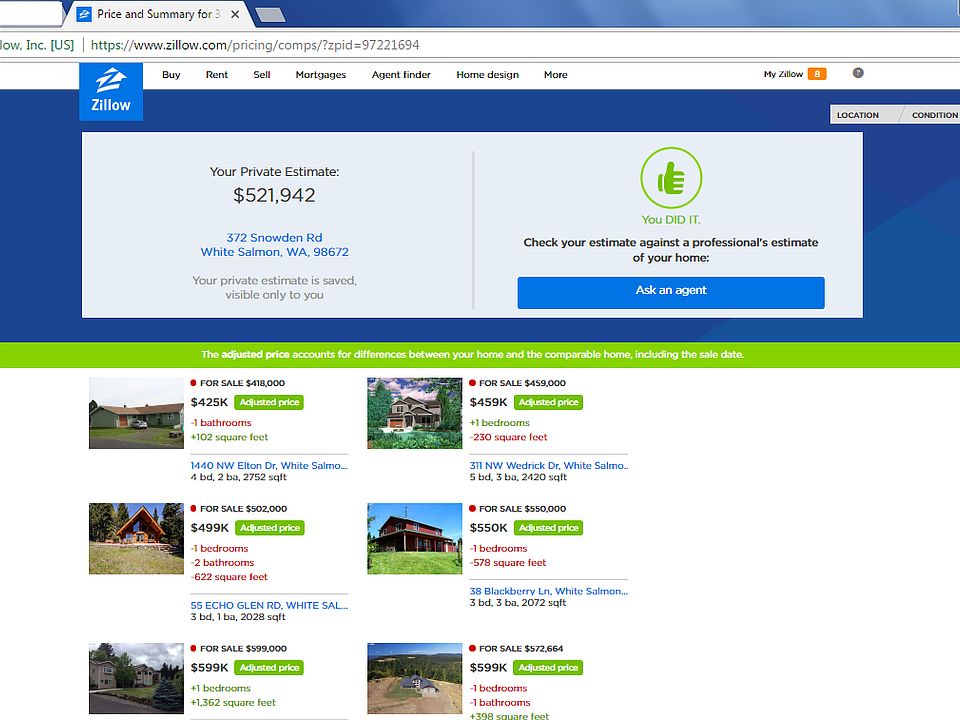Viewport: 960px width, 720px height.
Task: Open the Home design menu
Action: (x=487, y=75)
